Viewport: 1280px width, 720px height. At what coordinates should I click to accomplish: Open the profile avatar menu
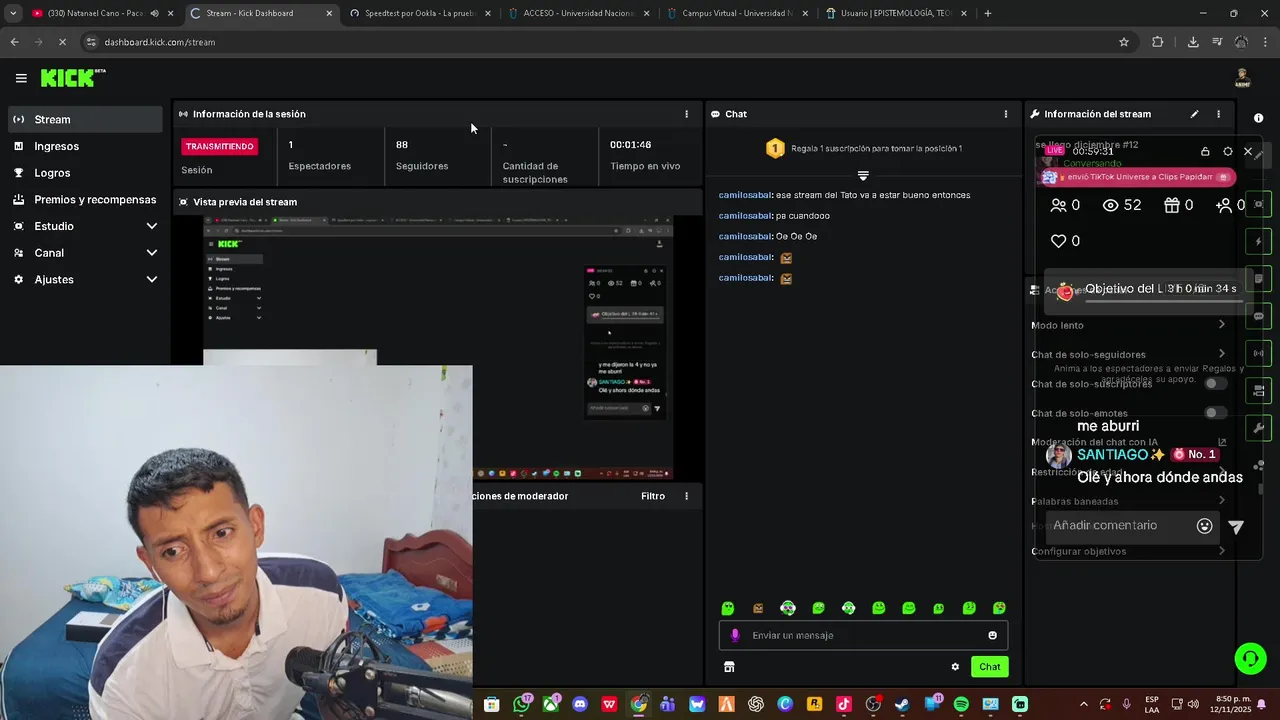[1242, 78]
